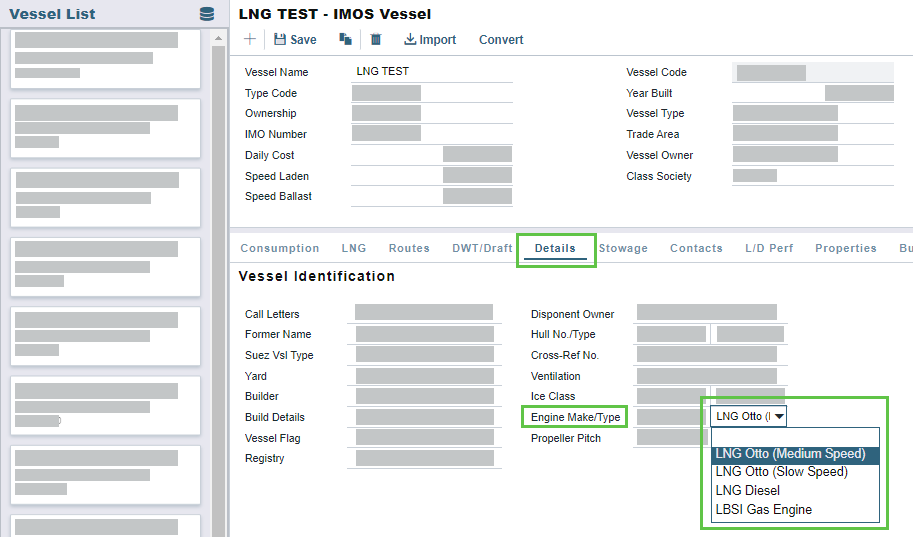Image resolution: width=913 pixels, height=537 pixels.
Task: Delete vessel using the trash icon
Action: pos(376,40)
